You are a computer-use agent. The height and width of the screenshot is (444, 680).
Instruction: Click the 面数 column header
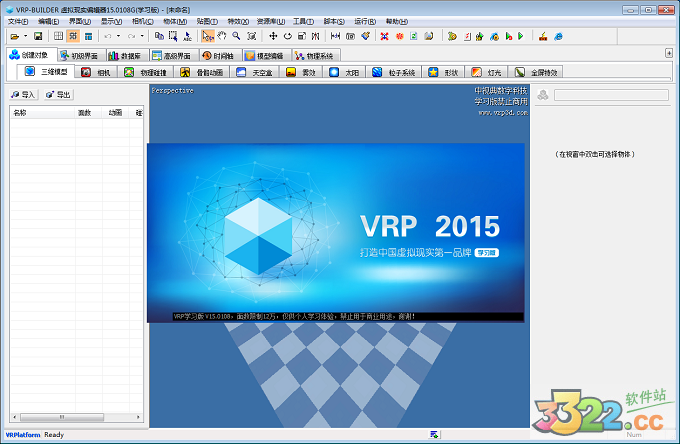89,113
